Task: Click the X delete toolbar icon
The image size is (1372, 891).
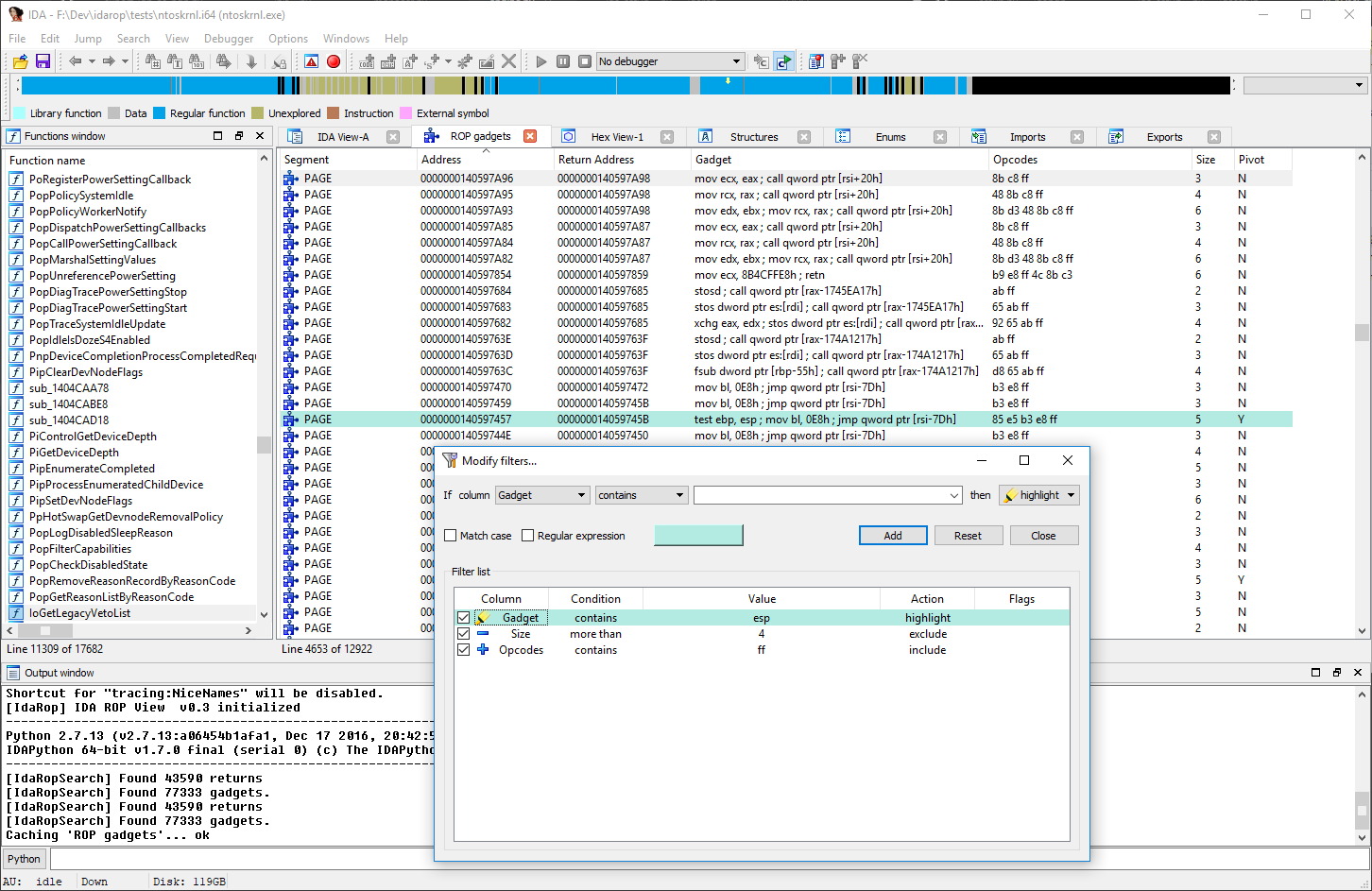Action: tap(509, 61)
